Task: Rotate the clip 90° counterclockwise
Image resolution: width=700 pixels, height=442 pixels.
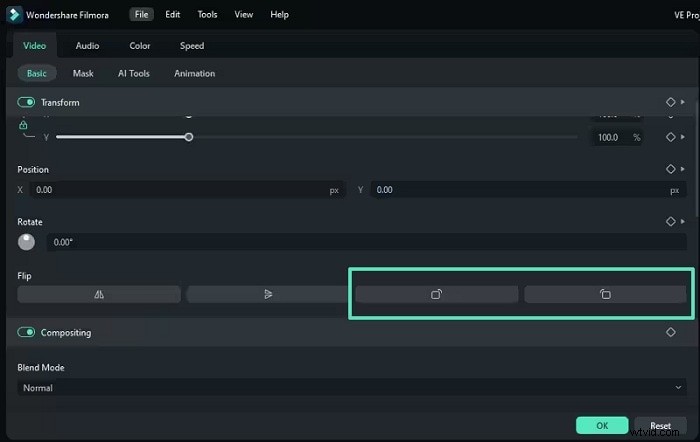Action: point(605,294)
